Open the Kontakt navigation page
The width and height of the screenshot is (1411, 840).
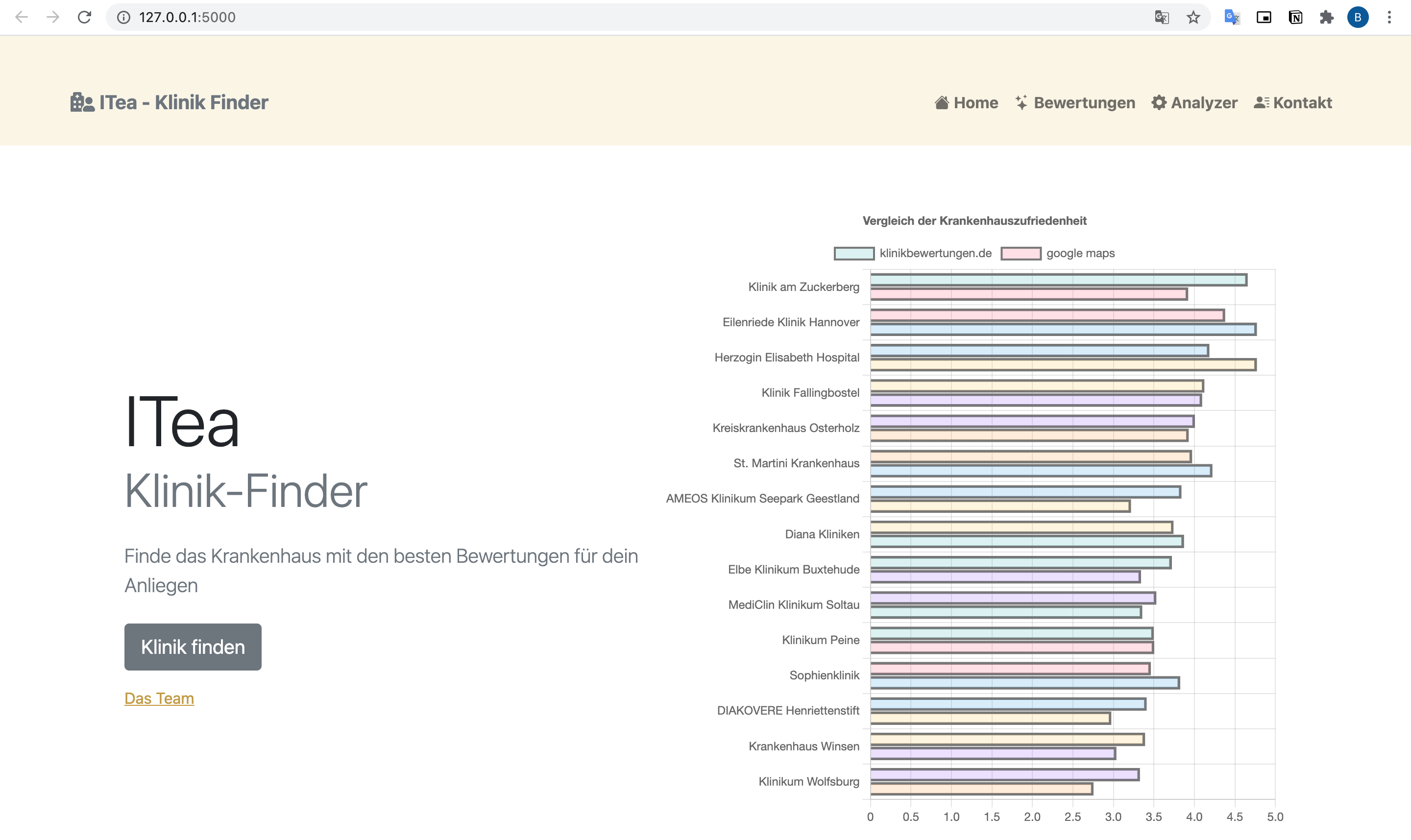pyautogui.click(x=1292, y=102)
